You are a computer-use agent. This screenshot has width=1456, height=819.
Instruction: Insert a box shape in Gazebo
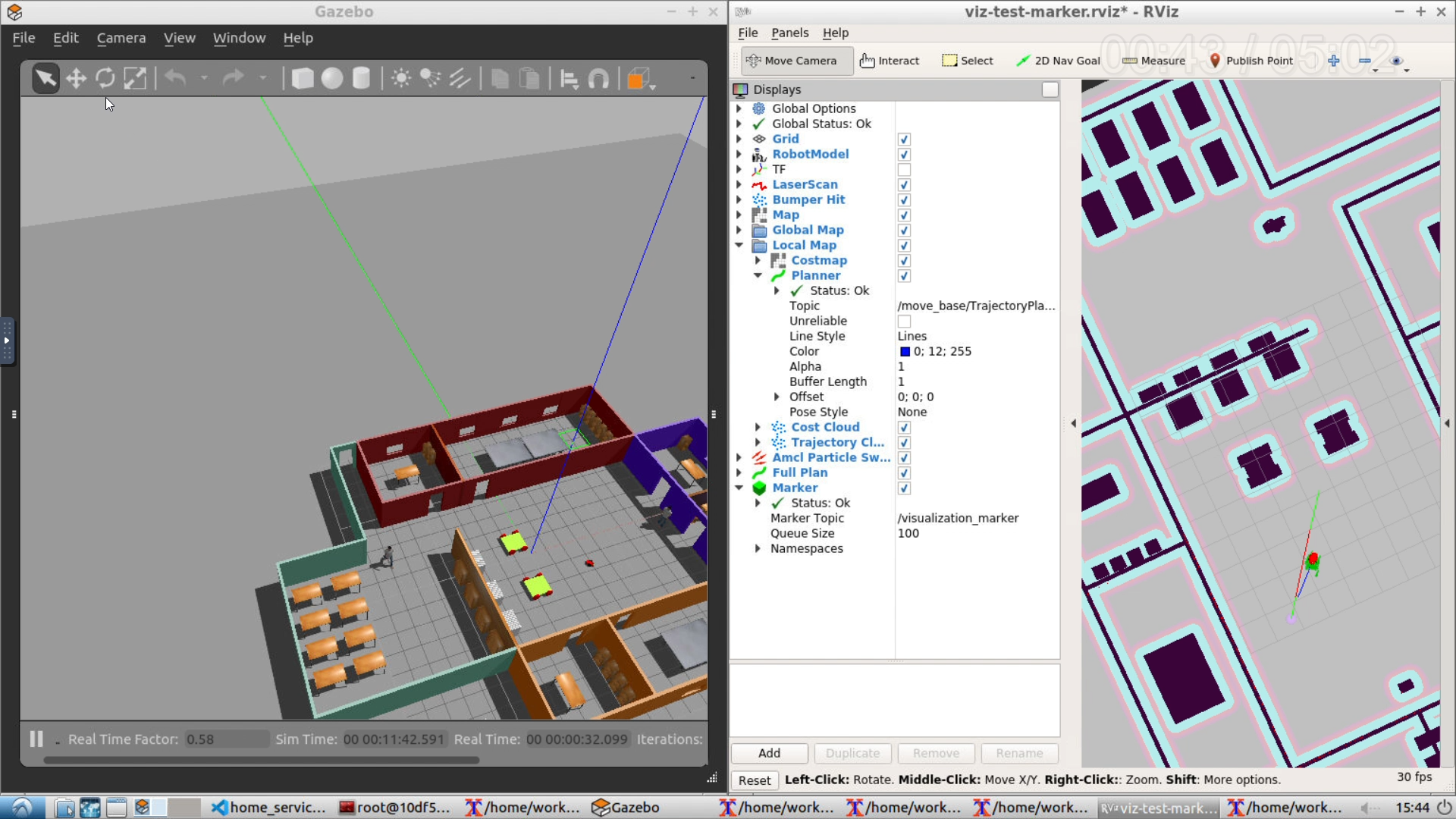click(x=303, y=78)
